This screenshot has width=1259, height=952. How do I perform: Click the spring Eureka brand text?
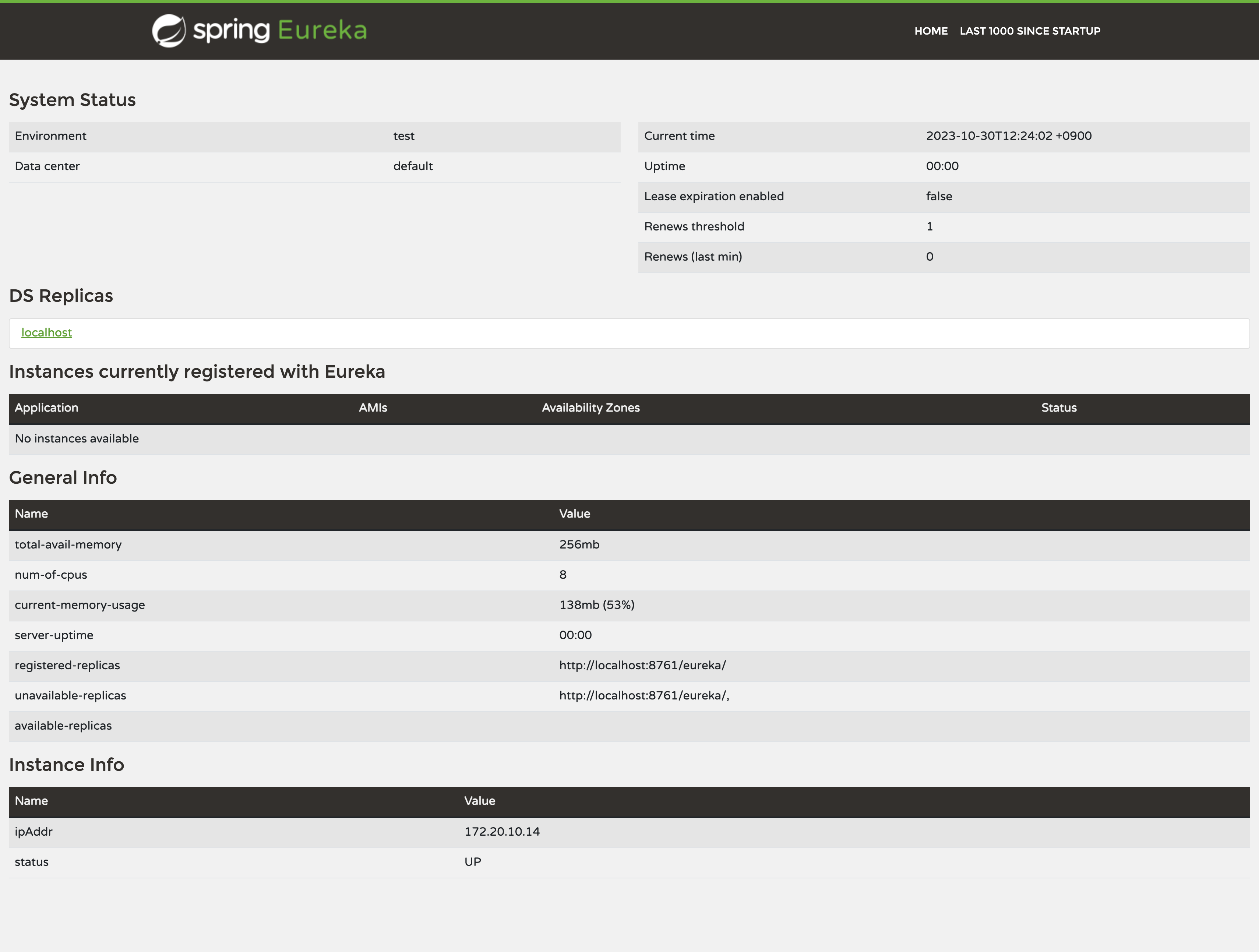[x=279, y=31]
